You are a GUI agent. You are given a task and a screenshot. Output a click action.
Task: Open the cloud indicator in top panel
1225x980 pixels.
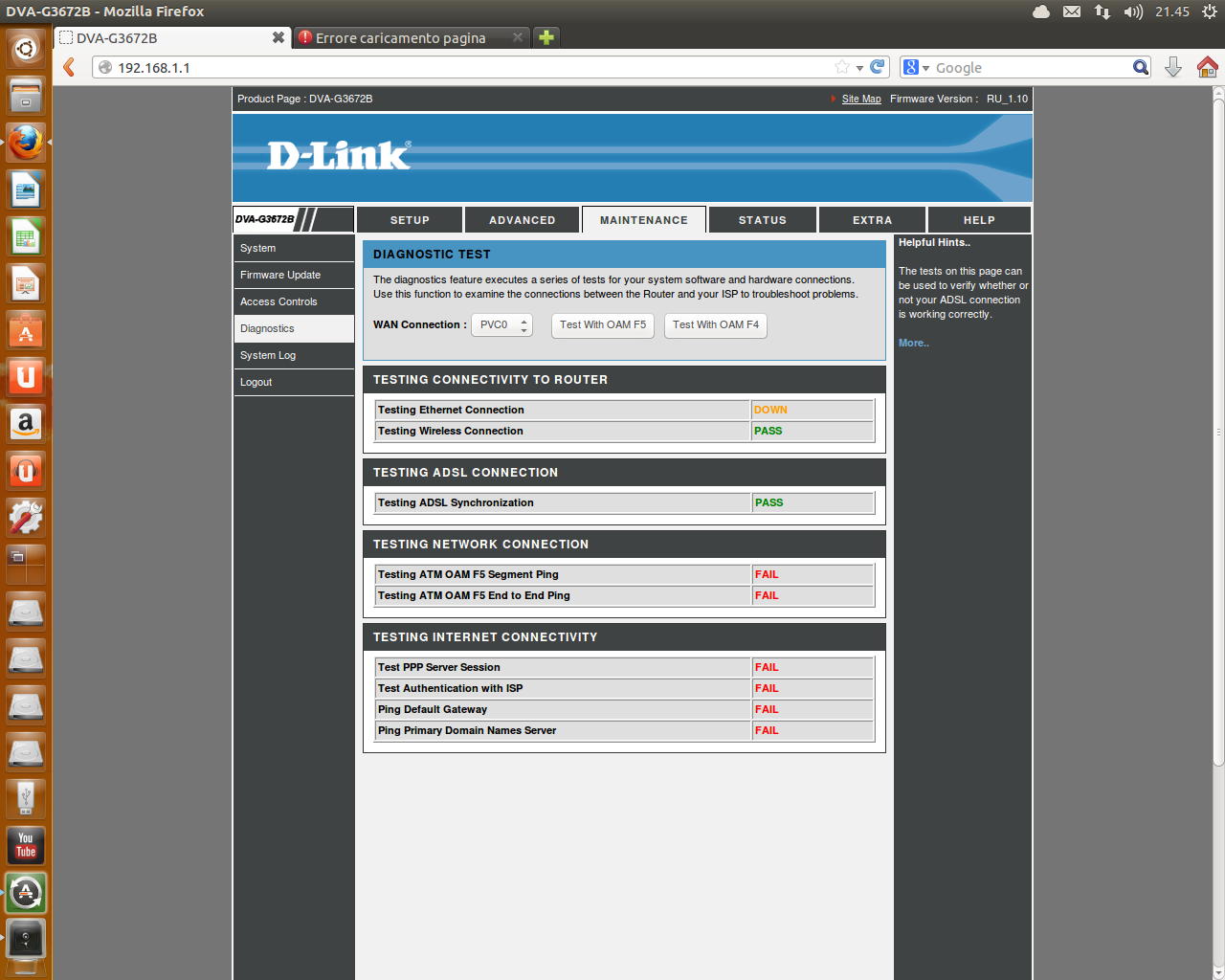pos(1041,11)
